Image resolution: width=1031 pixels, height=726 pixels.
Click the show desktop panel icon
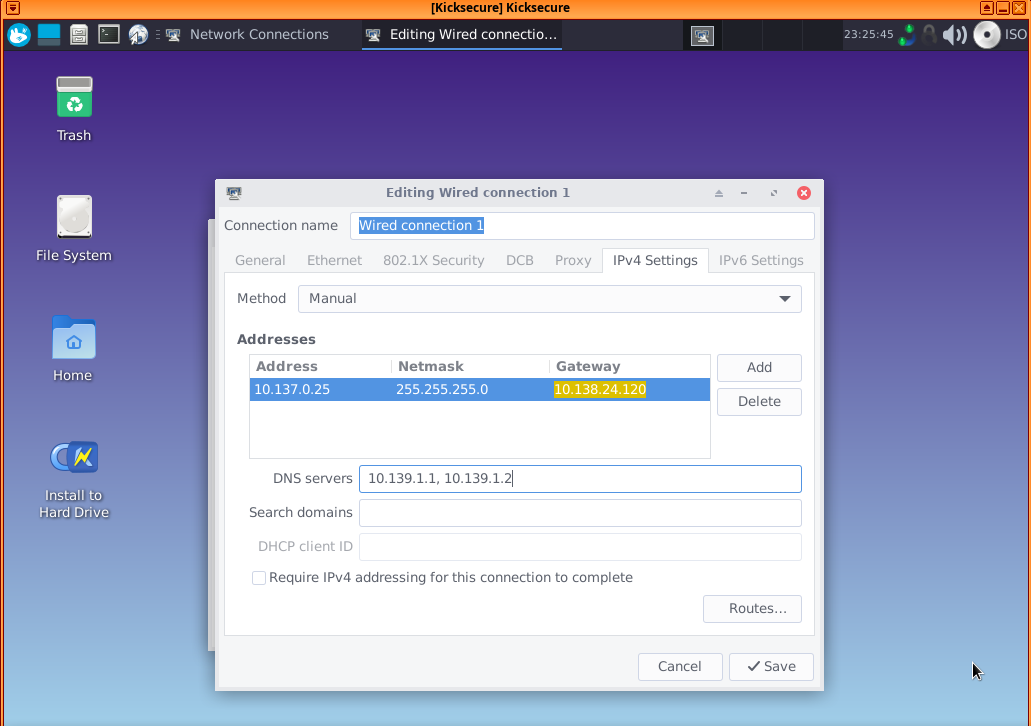(49, 35)
